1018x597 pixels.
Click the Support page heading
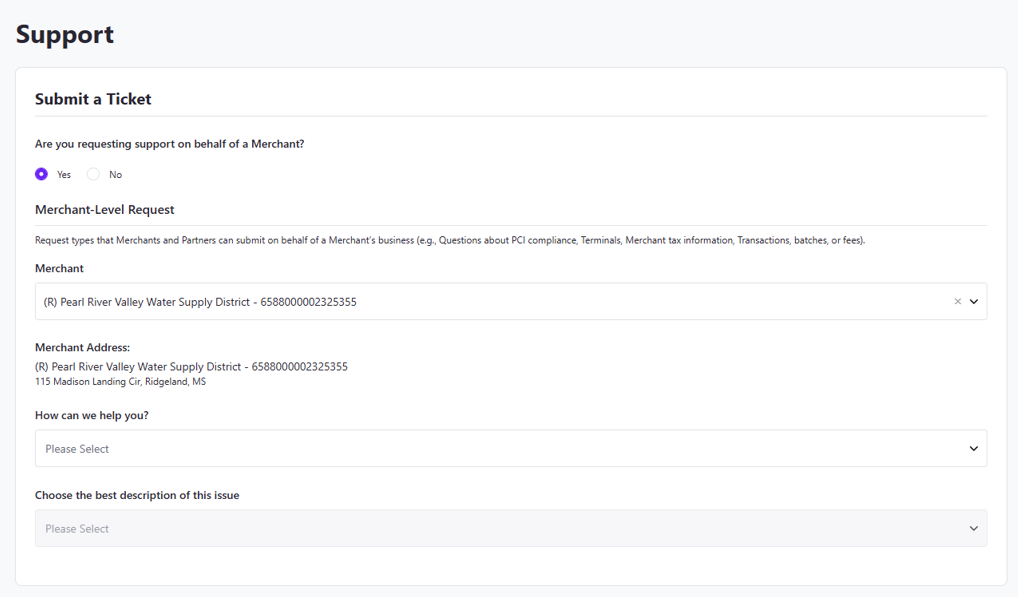65,34
